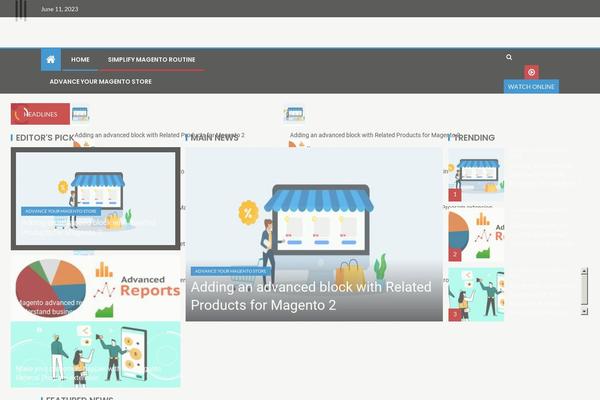Viewport: 600px width, 400px height.
Task: Click the red play icon above Watch Online
Action: pyautogui.click(x=531, y=72)
